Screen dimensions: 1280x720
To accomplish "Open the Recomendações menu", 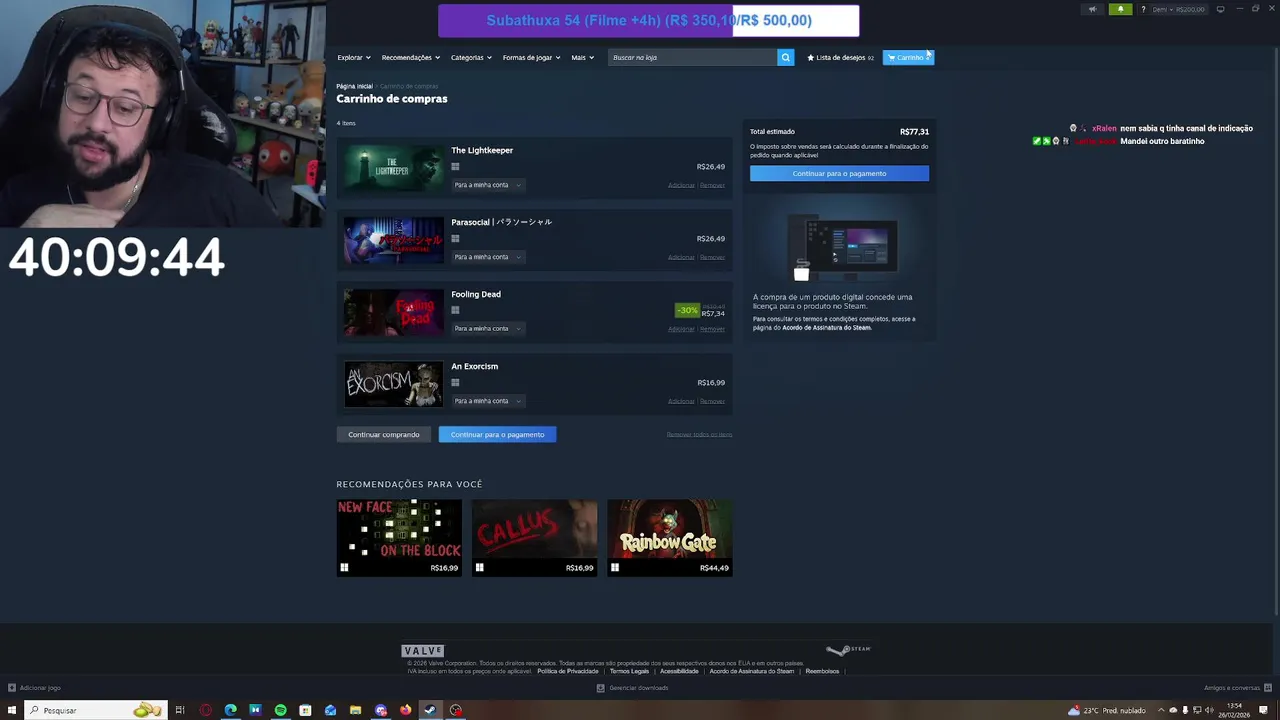I will coord(410,57).
